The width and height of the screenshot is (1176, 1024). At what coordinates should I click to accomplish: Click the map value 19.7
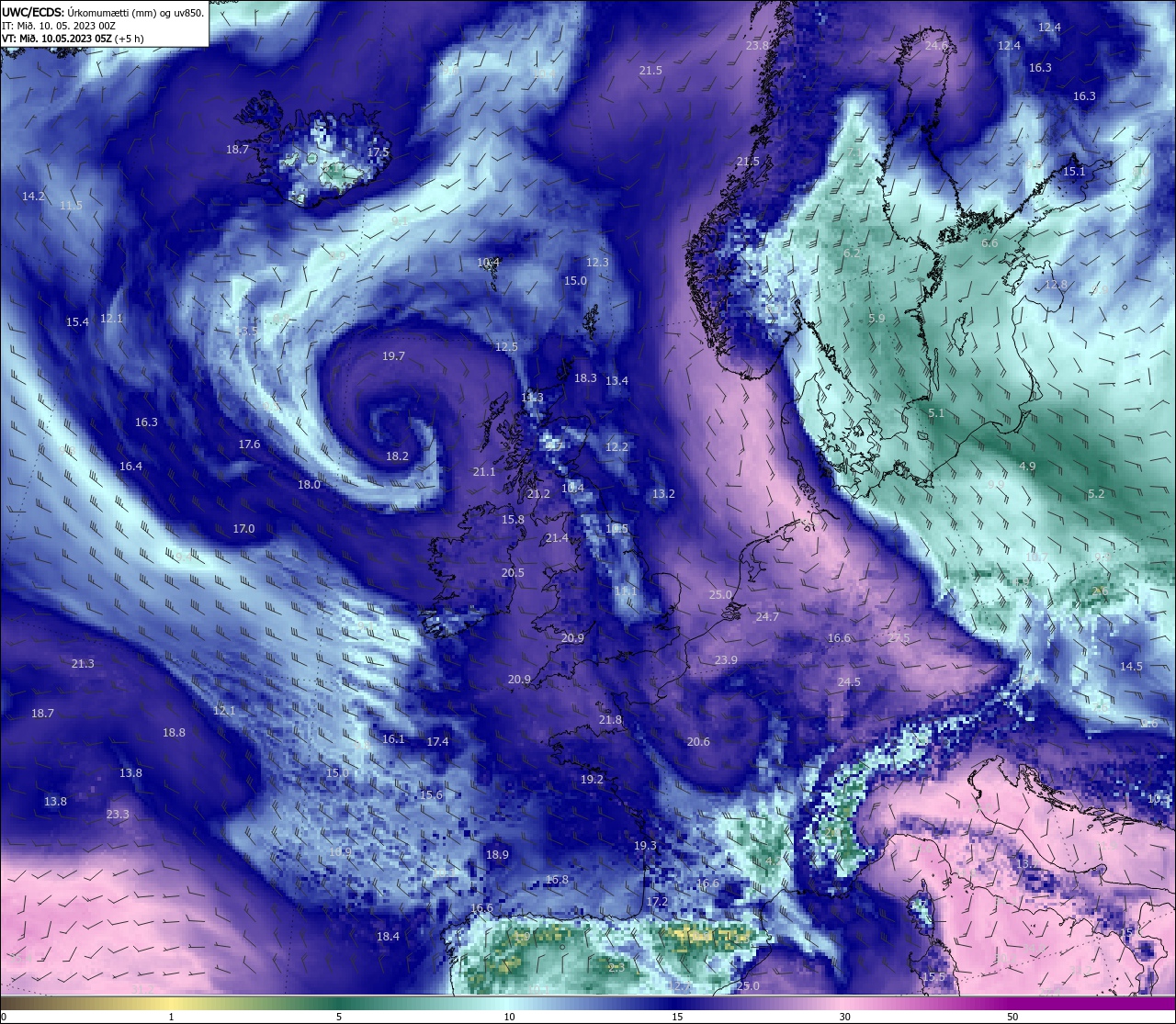click(393, 356)
